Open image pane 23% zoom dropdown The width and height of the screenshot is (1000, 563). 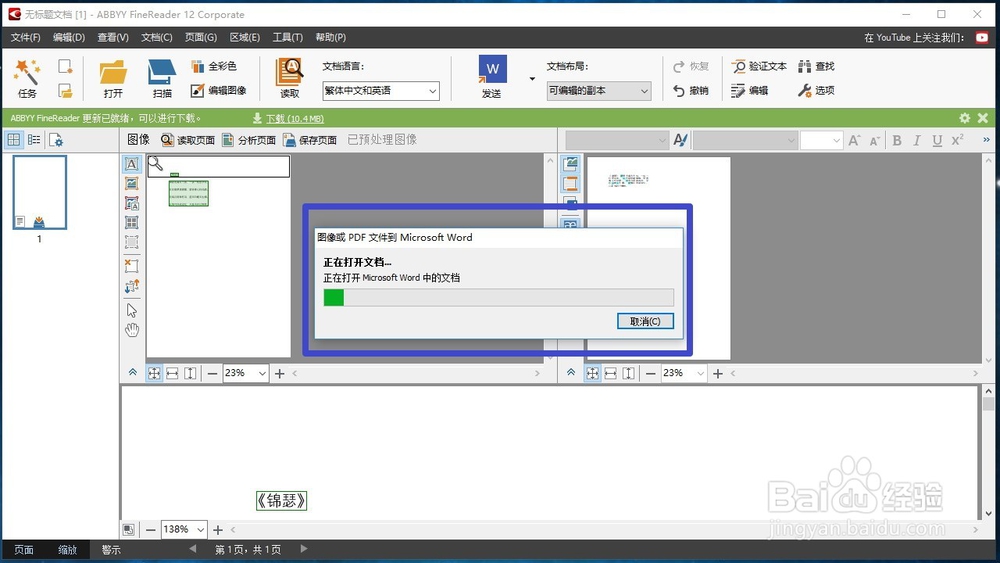262,374
